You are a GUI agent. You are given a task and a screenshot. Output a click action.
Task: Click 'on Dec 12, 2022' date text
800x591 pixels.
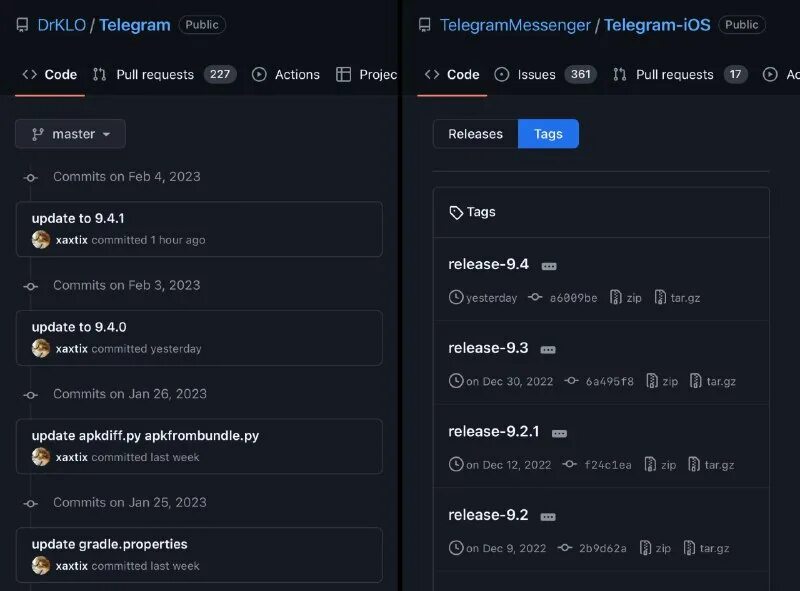[x=509, y=465]
